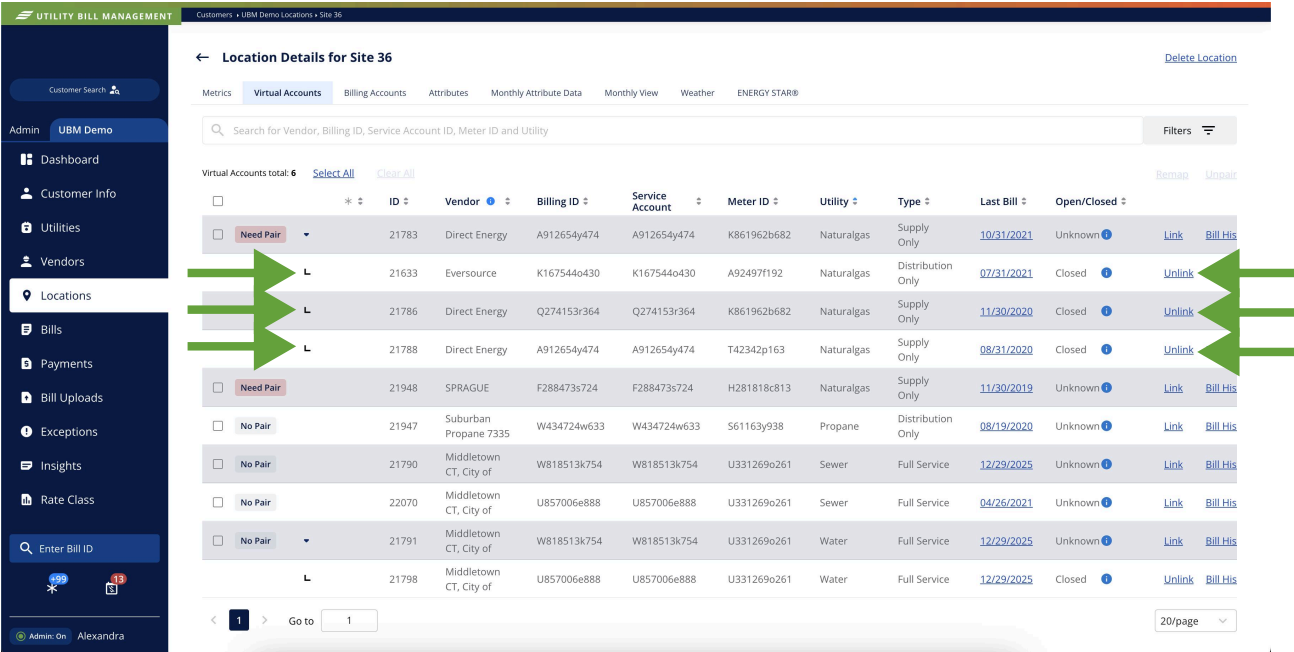Click Closed info icon in row 21786
1294x652 pixels.
tap(1106, 311)
